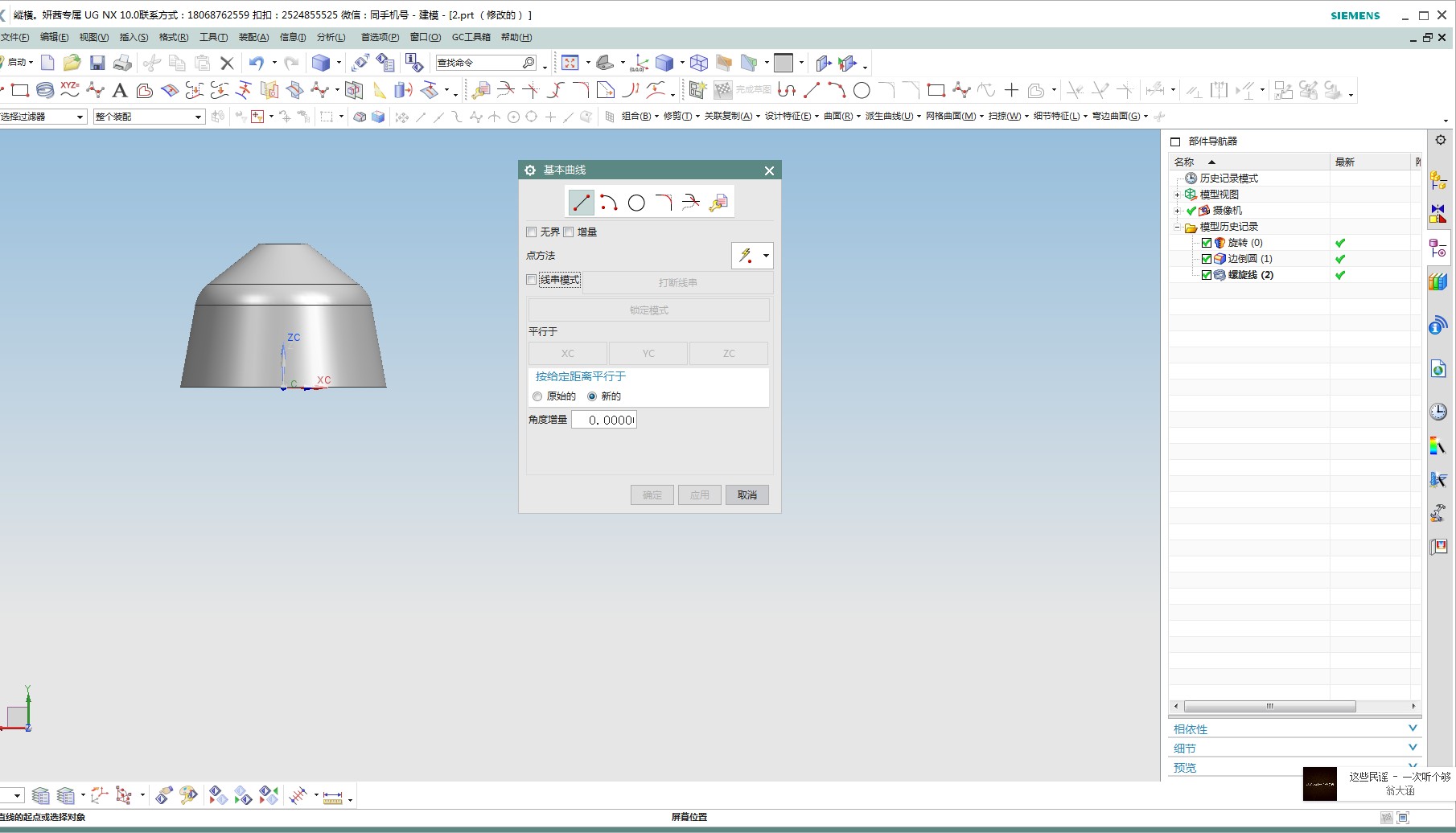Click the sketch Circle tool in the toolbar
This screenshot has height=833, width=1456.
pos(862,90)
